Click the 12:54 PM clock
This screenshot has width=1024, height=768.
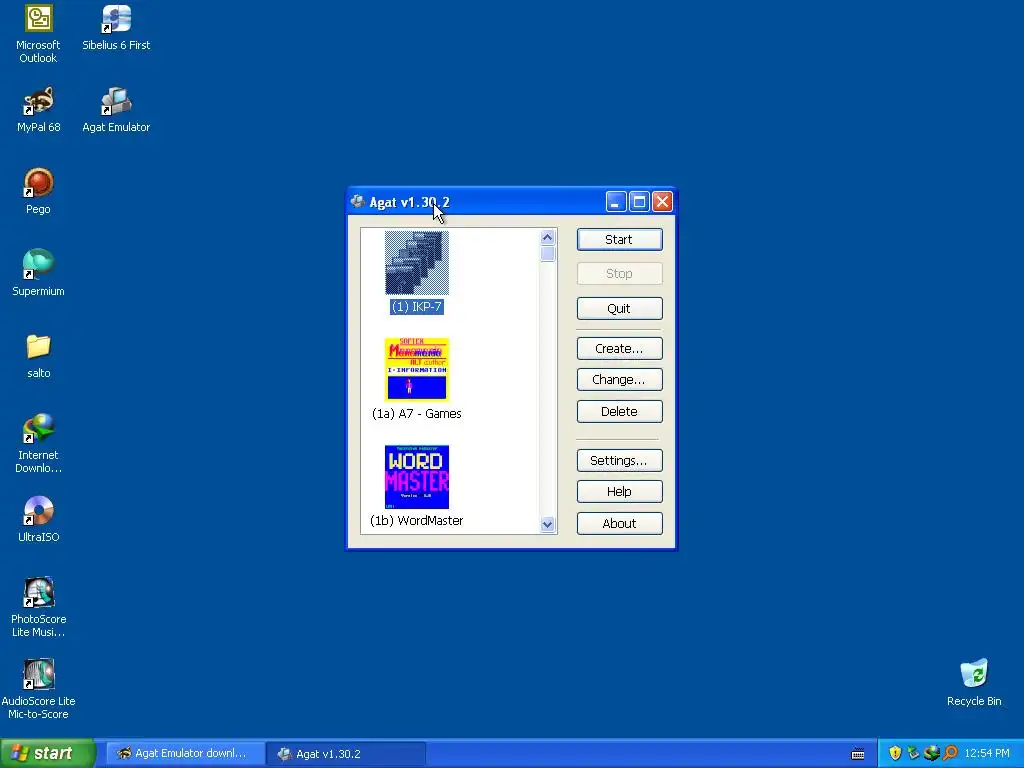coord(987,754)
